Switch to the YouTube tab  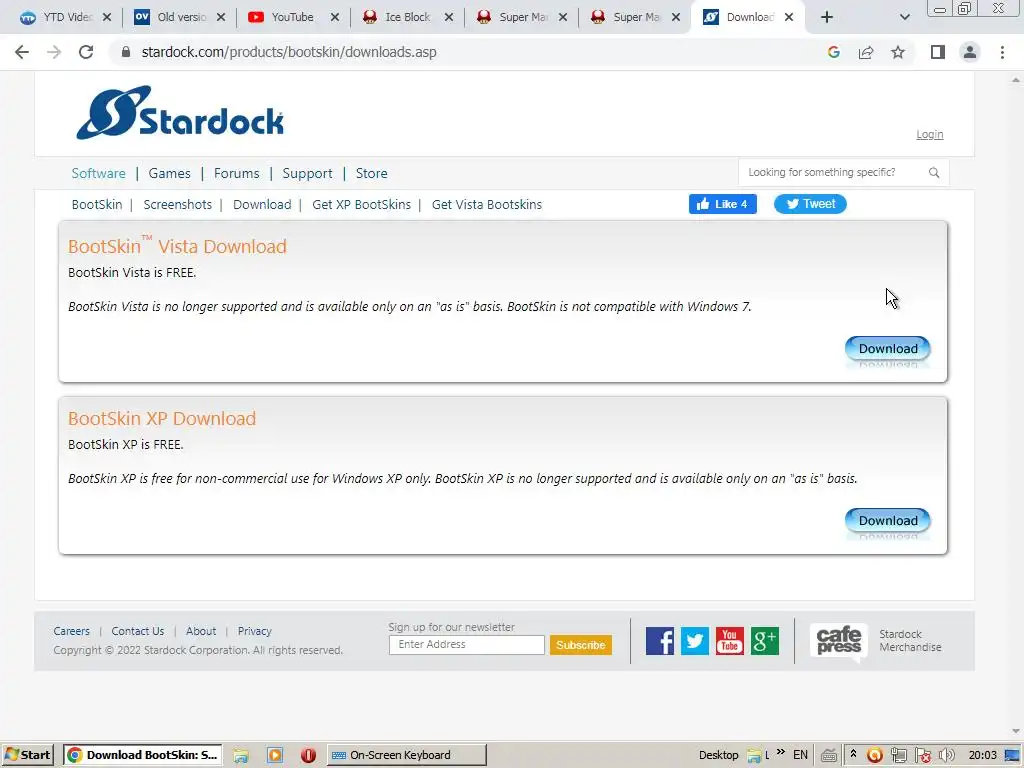[293, 17]
